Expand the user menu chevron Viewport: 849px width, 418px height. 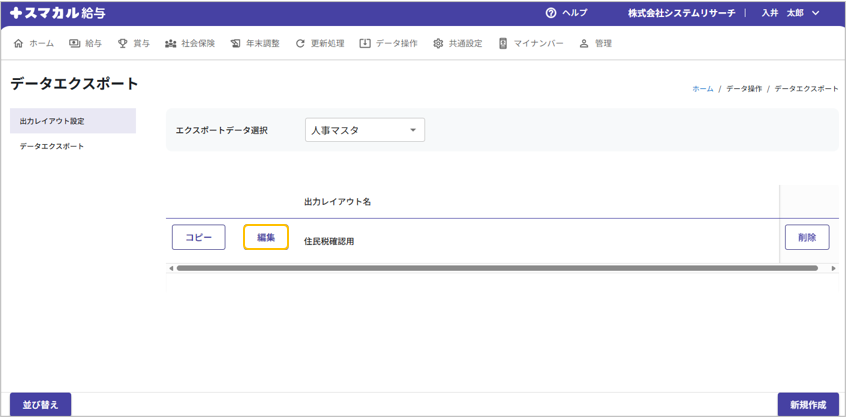tap(816, 14)
